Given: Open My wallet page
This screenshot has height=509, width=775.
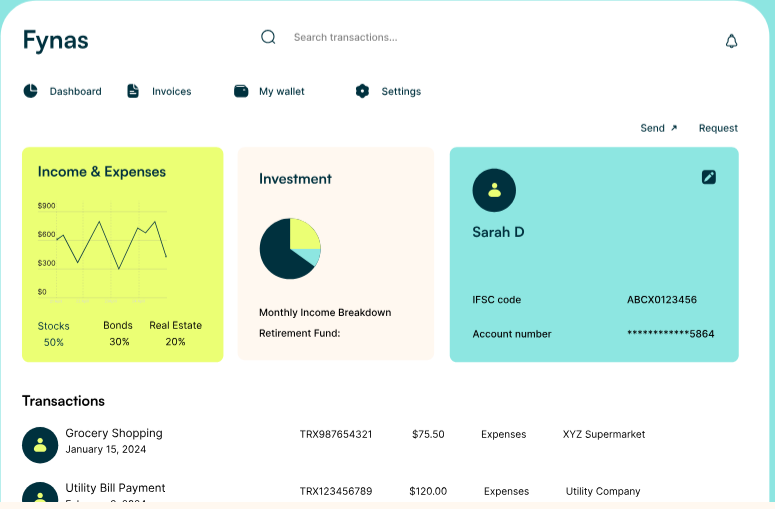Looking at the screenshot, I should pos(282,91).
